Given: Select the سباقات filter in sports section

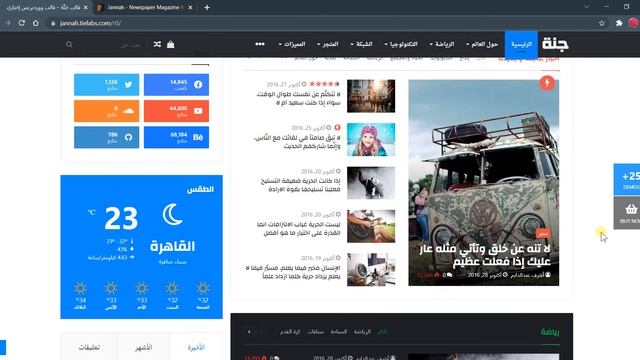Looking at the screenshot, I should coord(315,332).
